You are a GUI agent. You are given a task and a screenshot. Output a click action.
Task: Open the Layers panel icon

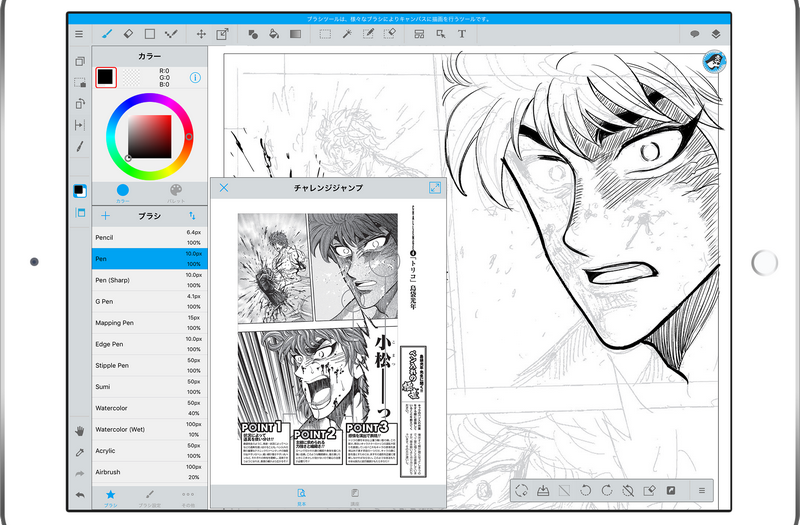tap(716, 34)
